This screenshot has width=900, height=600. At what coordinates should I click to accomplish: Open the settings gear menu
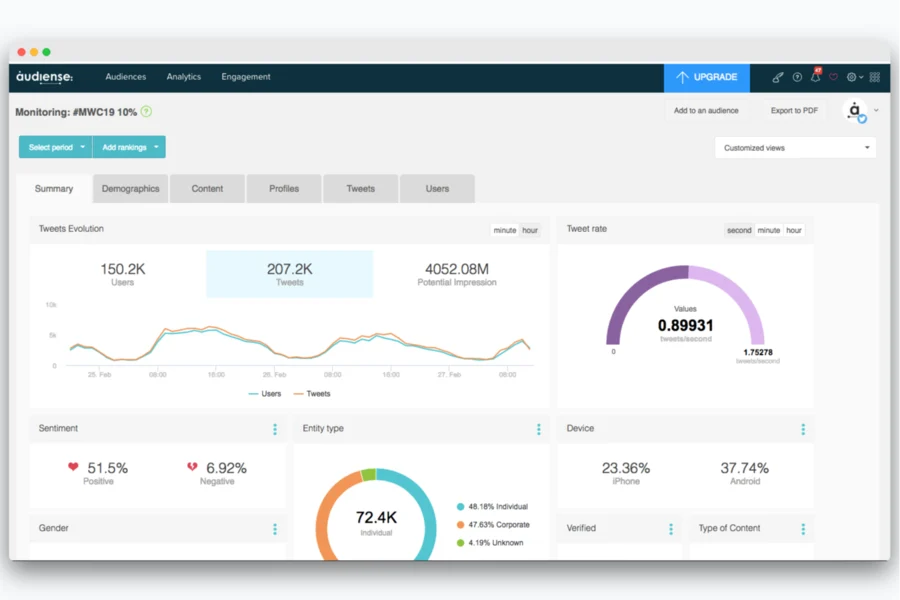click(853, 77)
